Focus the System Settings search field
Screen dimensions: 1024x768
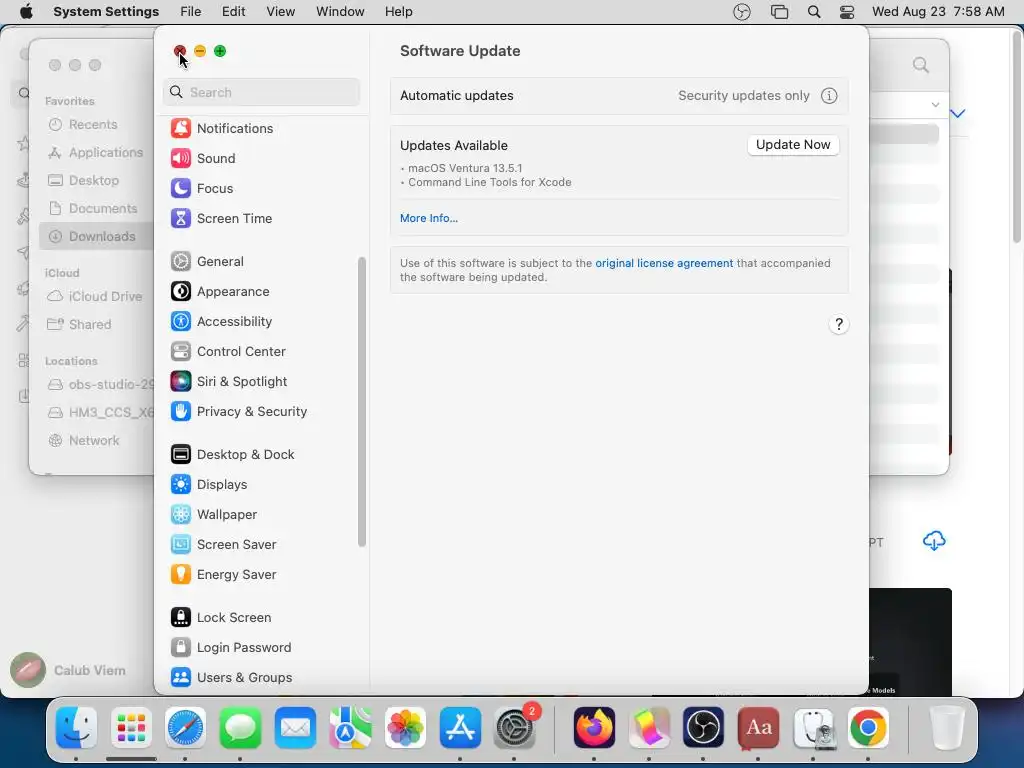point(261,92)
